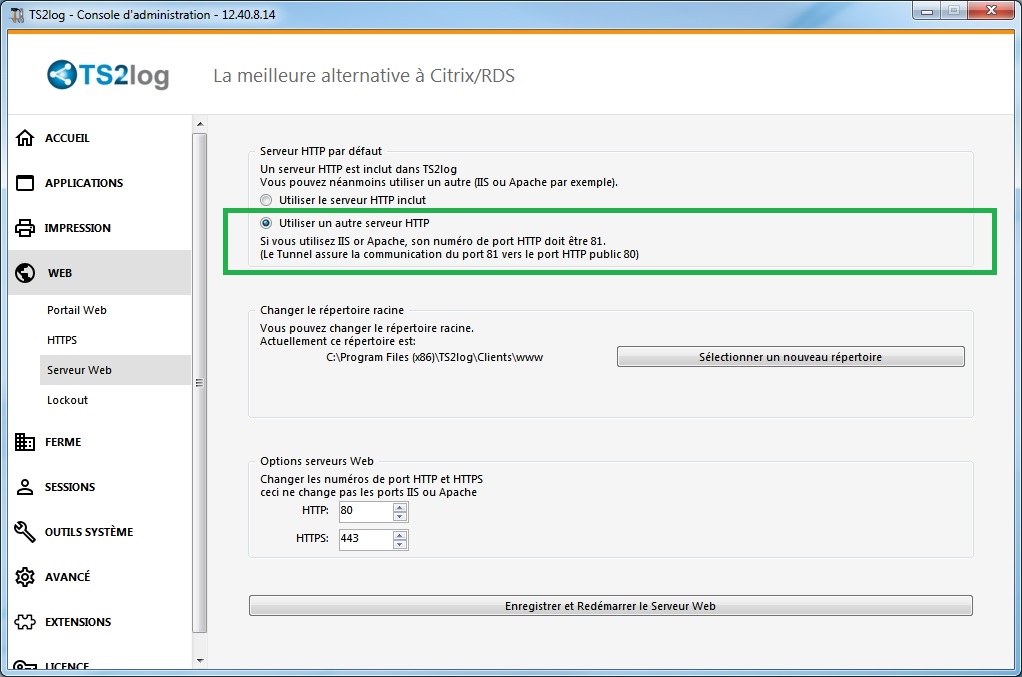Click the Applications window icon
The width and height of the screenshot is (1022, 677).
[25, 183]
